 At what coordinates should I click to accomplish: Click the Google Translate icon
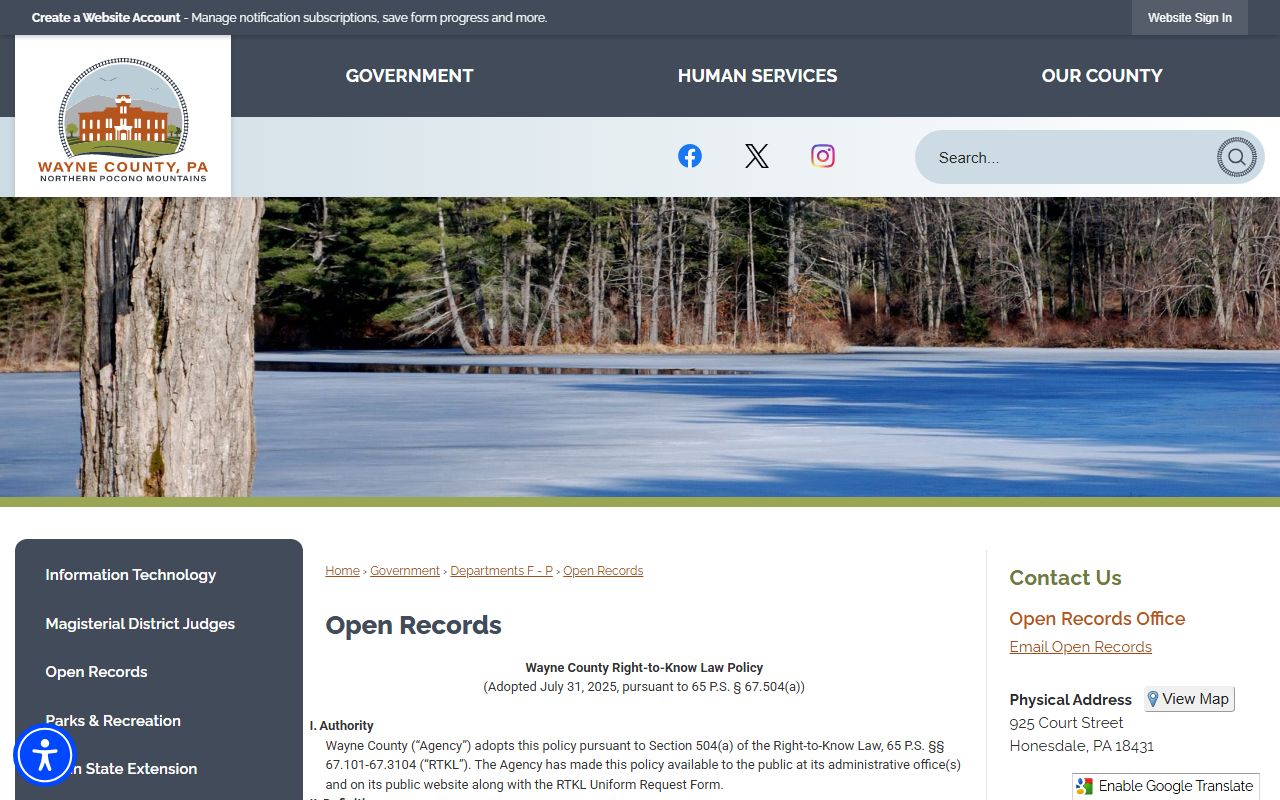point(1085,786)
